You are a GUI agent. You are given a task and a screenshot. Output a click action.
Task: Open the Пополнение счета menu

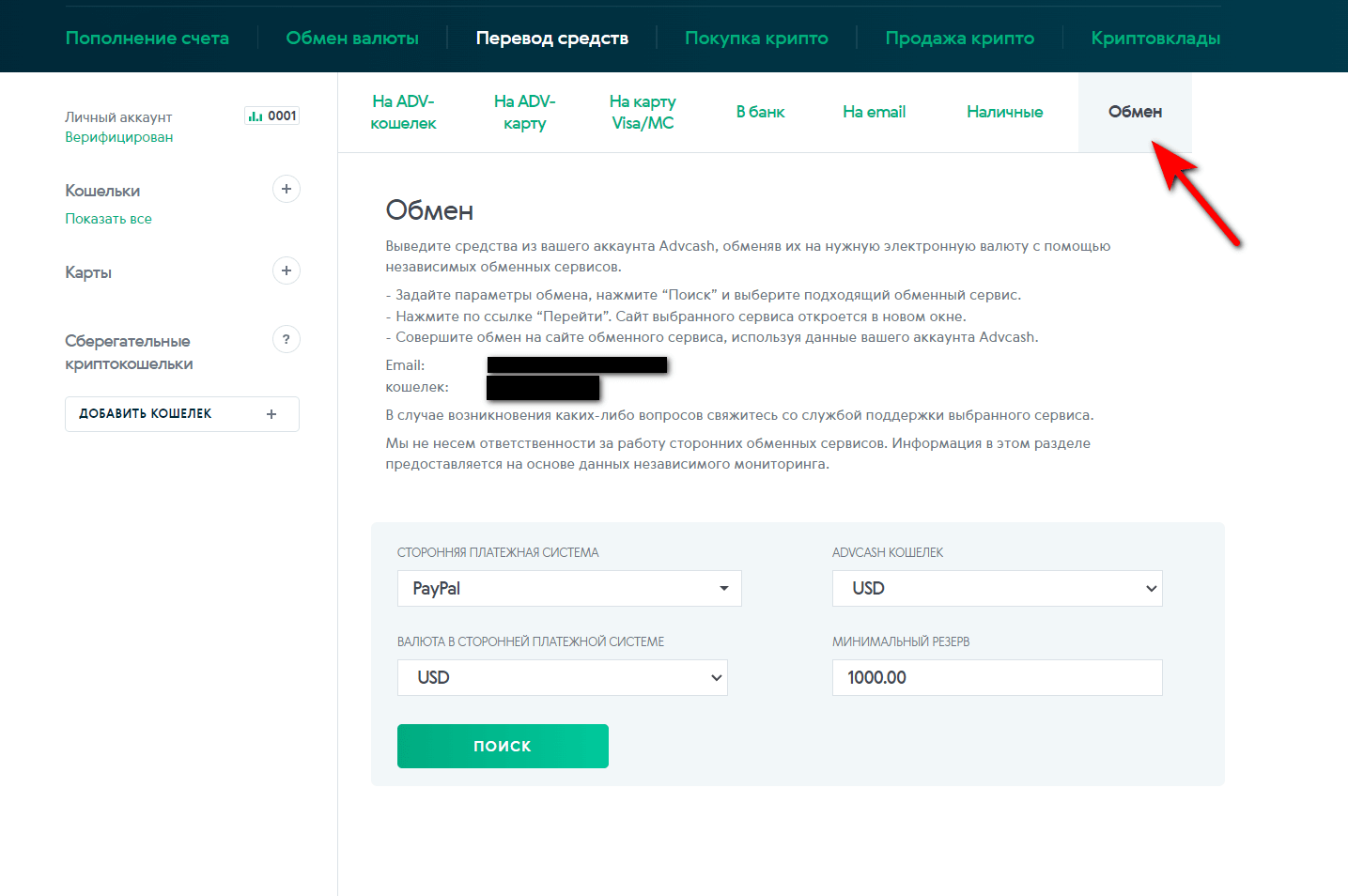(147, 39)
